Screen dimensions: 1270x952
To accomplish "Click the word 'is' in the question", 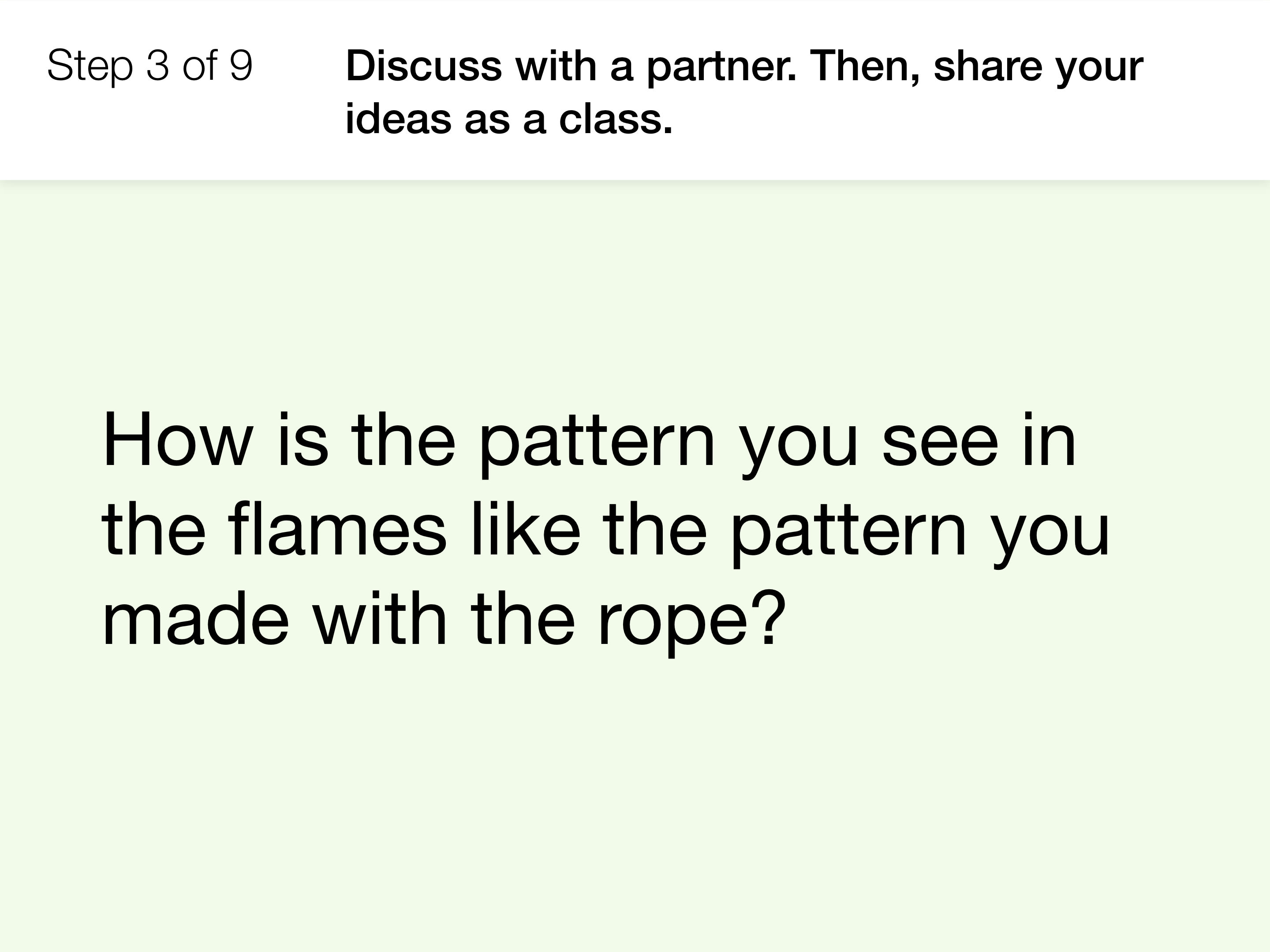I will 303,439.
